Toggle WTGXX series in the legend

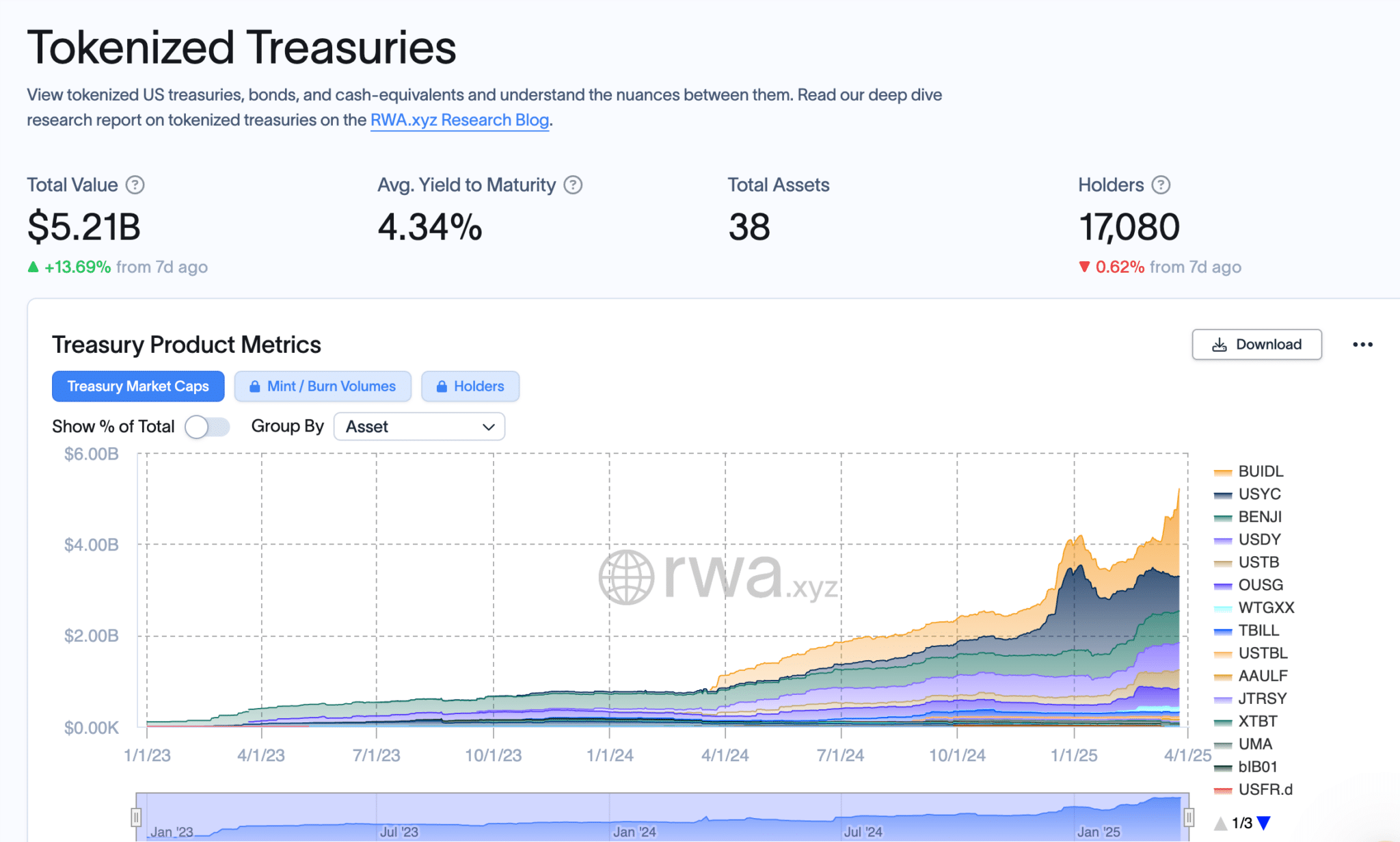coord(1254,607)
